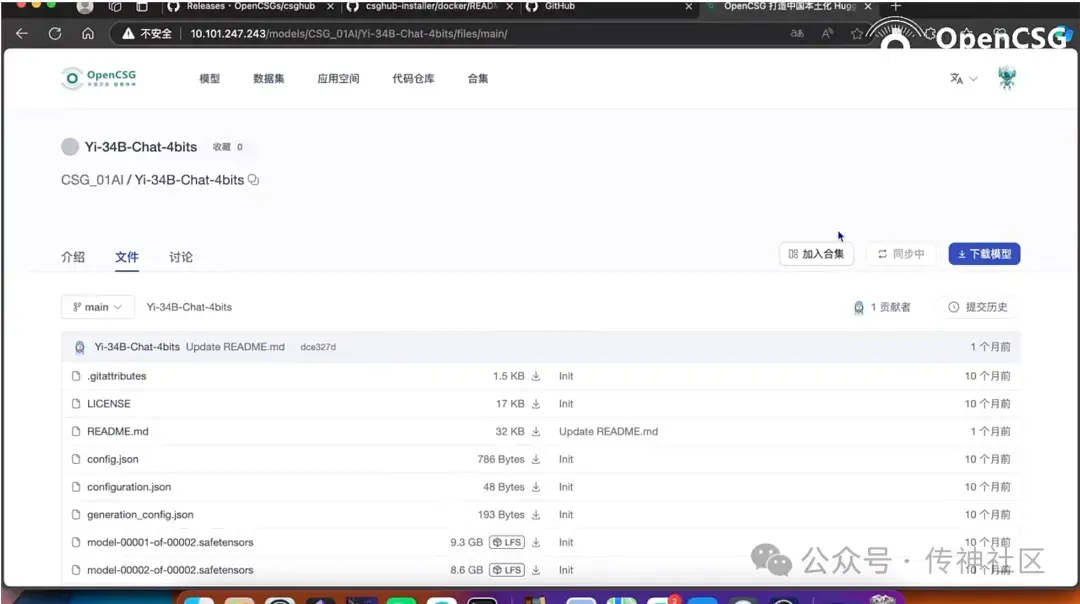Click the 下载模型 button
The width and height of the screenshot is (1080, 604).
tap(983, 253)
